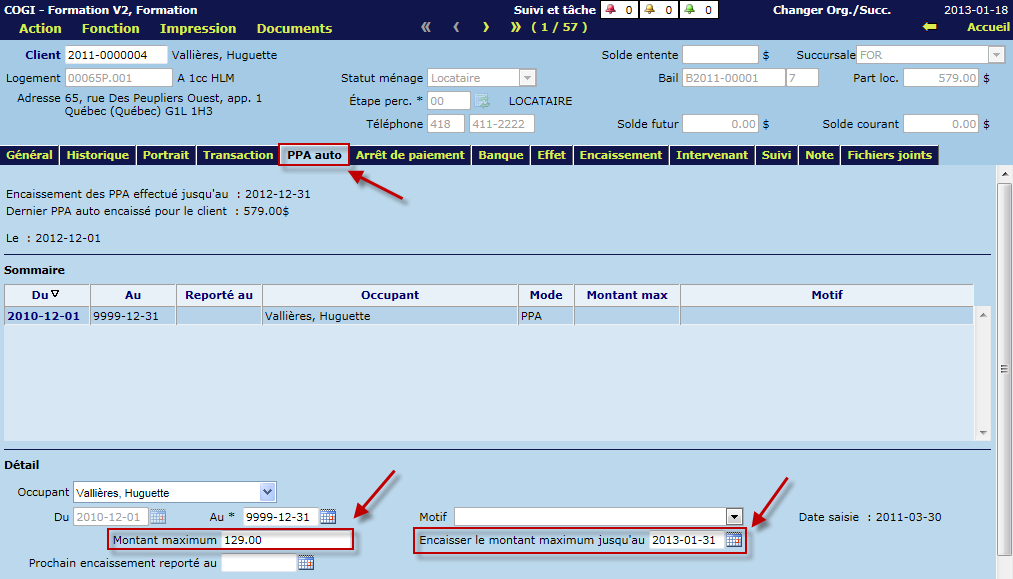Open the Impression menu
Screen dimensions: 1013x579
[x=197, y=29]
